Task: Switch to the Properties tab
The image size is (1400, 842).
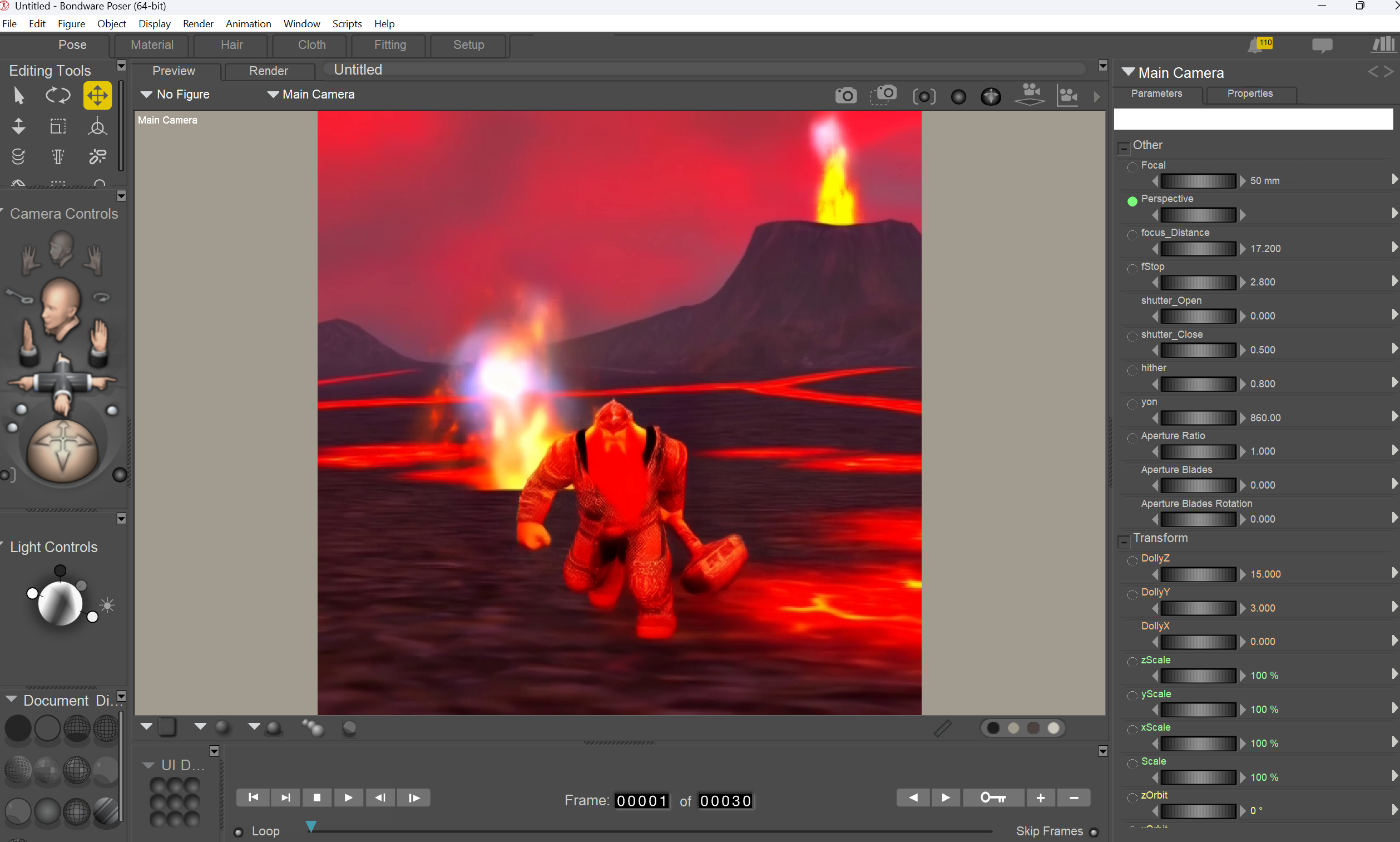Action: (1250, 93)
